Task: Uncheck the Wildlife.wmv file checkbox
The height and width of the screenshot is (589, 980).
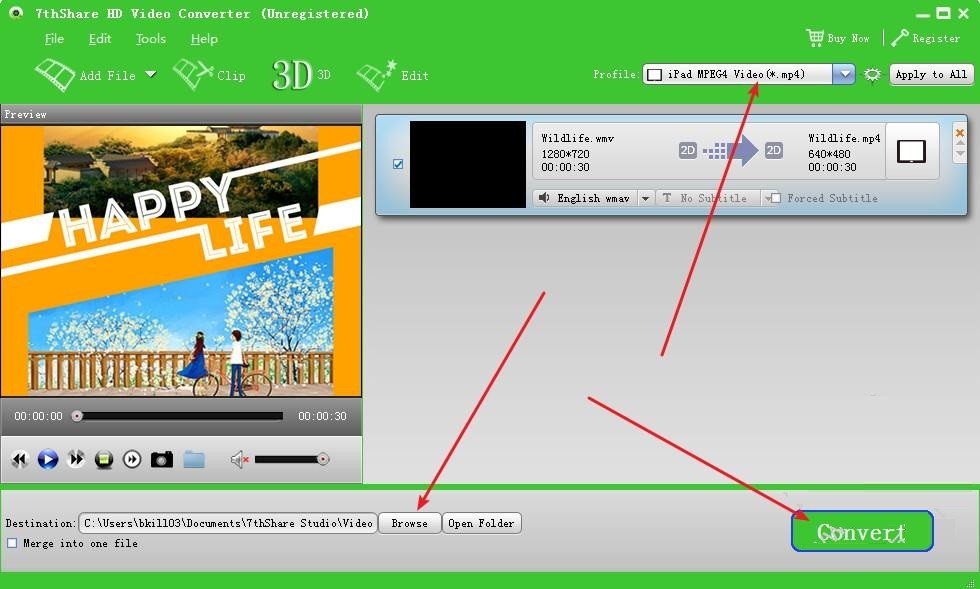Action: click(x=398, y=164)
